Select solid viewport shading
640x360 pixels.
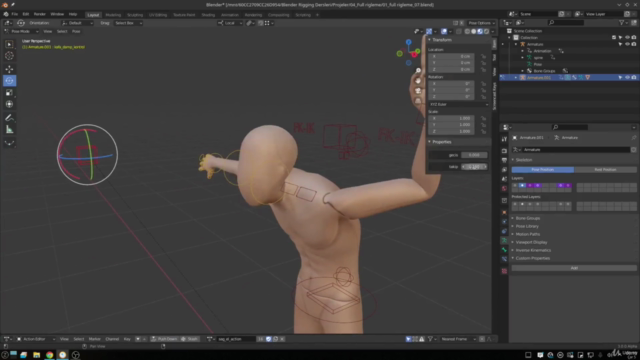473,31
